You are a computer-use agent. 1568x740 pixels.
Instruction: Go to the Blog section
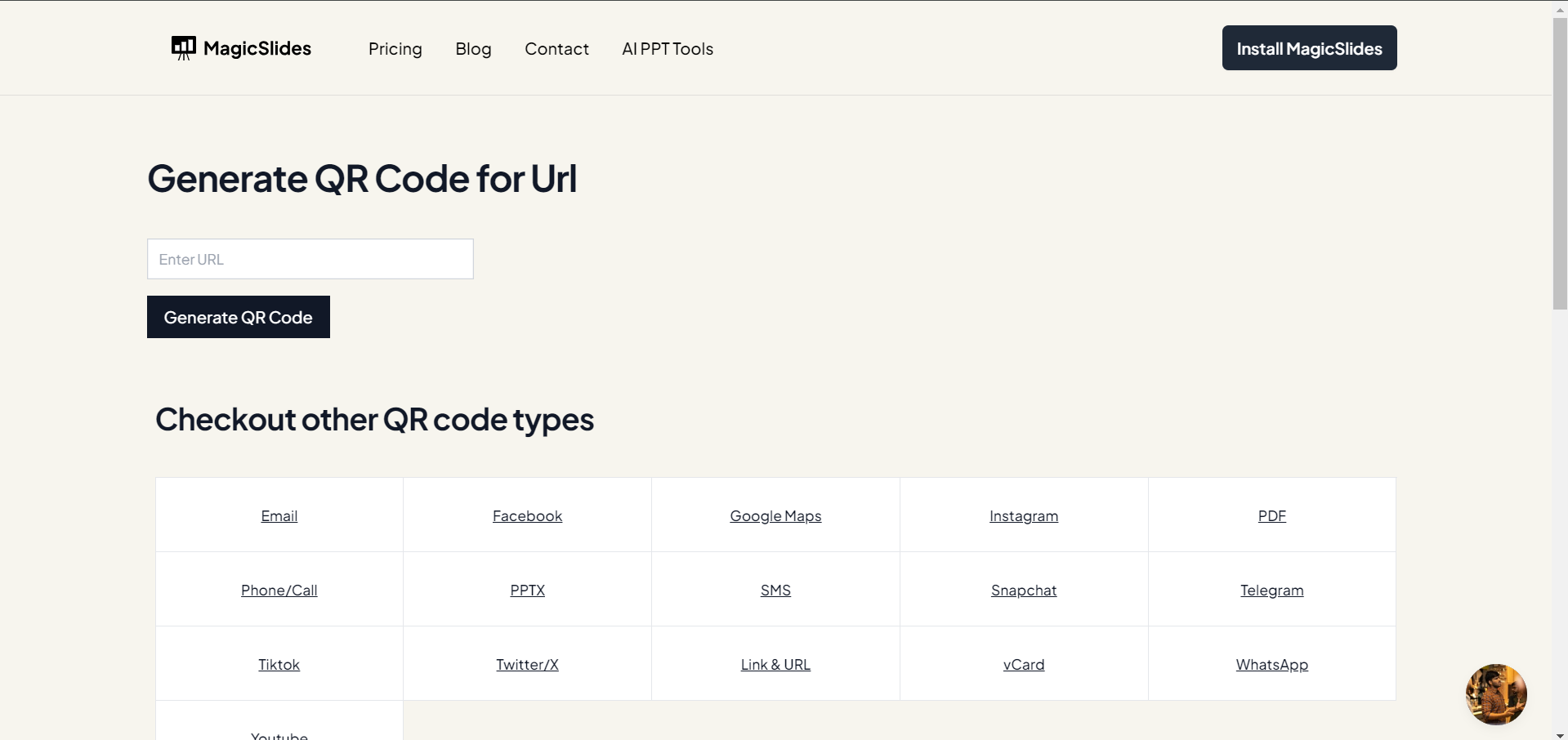pos(473,49)
